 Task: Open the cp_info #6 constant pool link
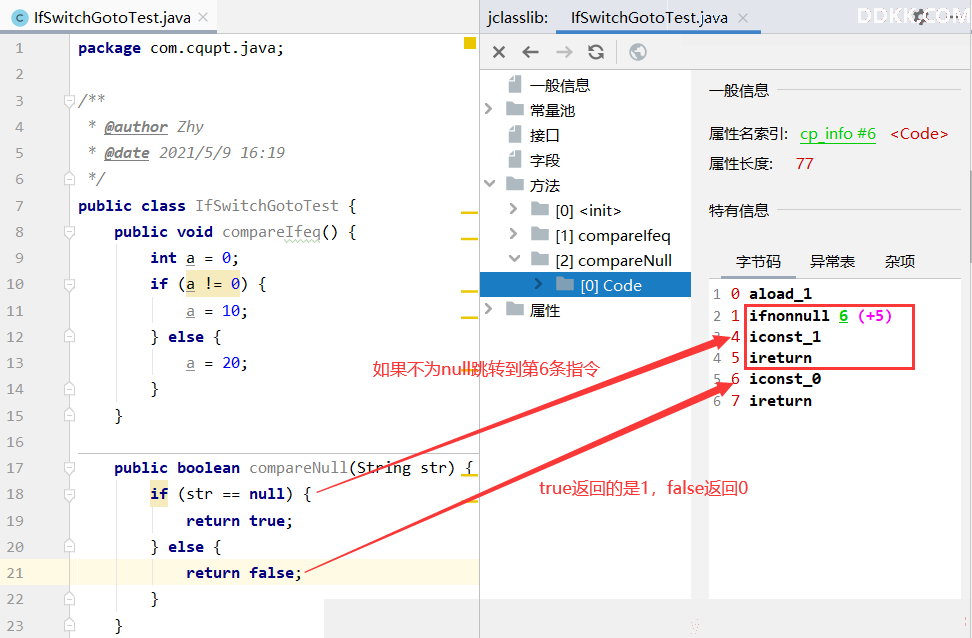click(838, 134)
